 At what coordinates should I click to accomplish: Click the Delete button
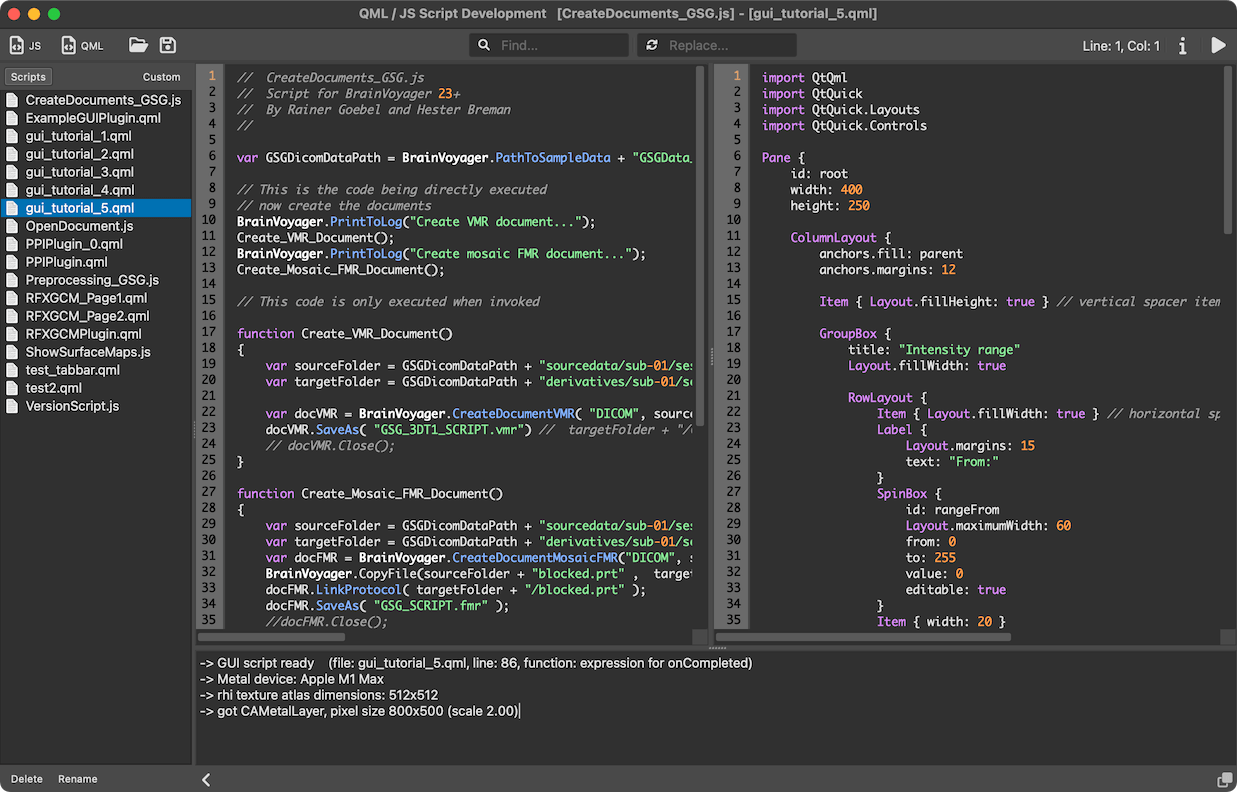coord(26,778)
